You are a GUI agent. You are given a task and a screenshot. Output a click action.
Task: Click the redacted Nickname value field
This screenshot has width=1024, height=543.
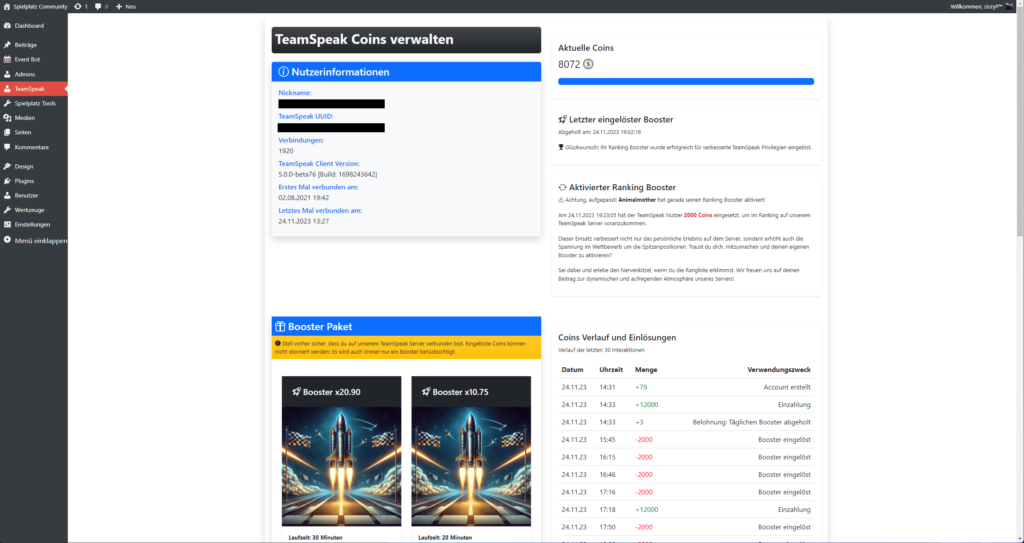[331, 104]
